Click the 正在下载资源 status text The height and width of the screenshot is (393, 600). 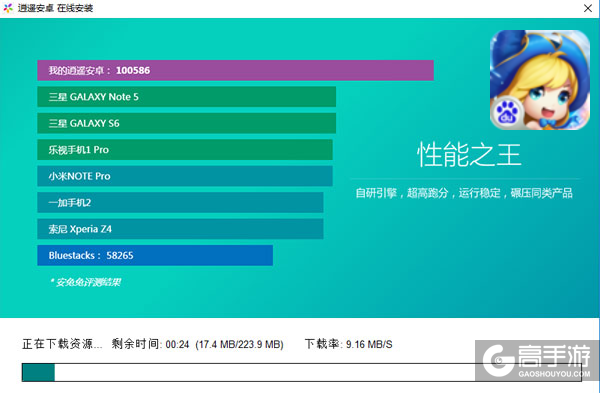(x=62, y=344)
